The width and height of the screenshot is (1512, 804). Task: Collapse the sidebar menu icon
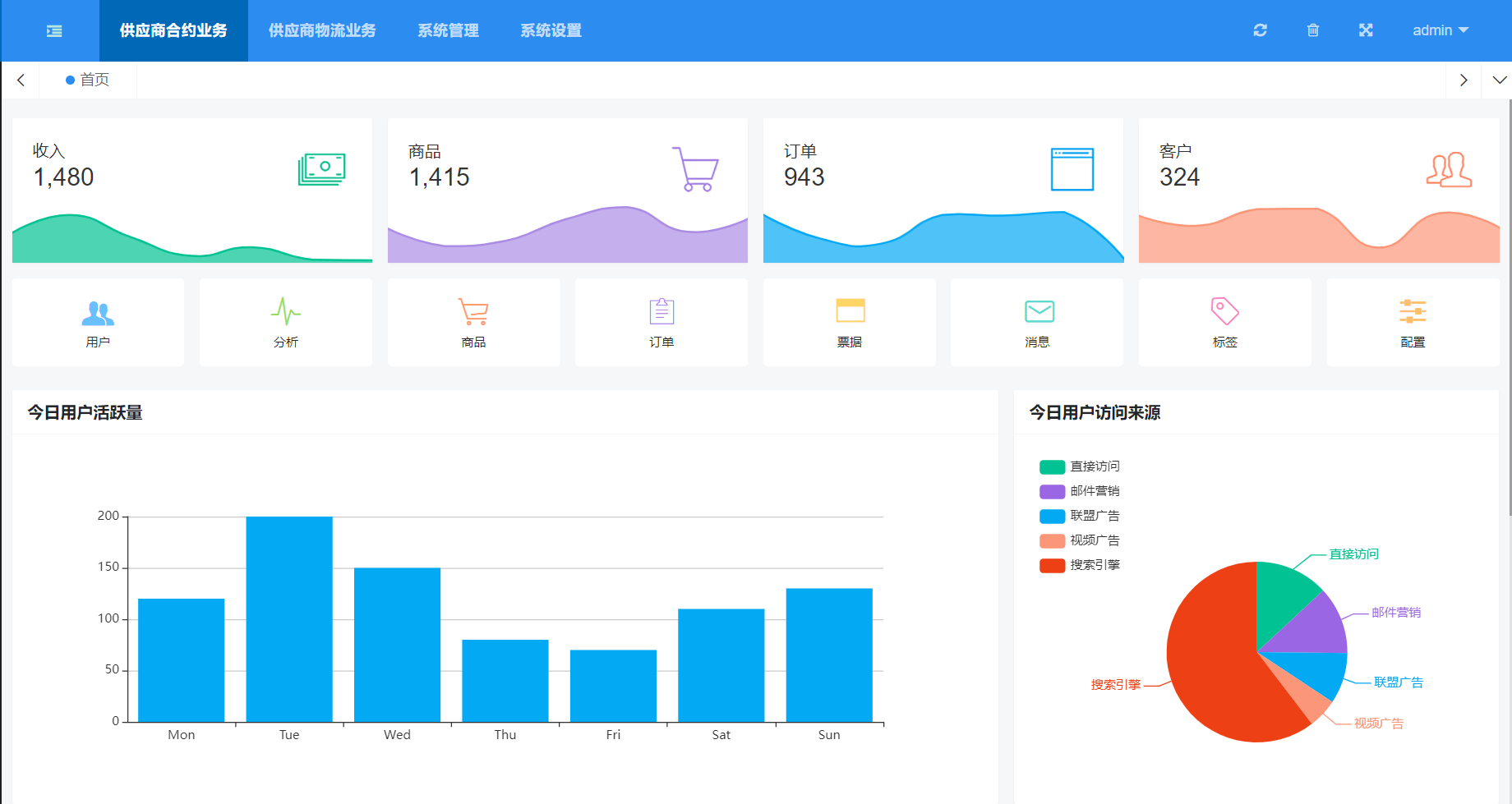54,31
